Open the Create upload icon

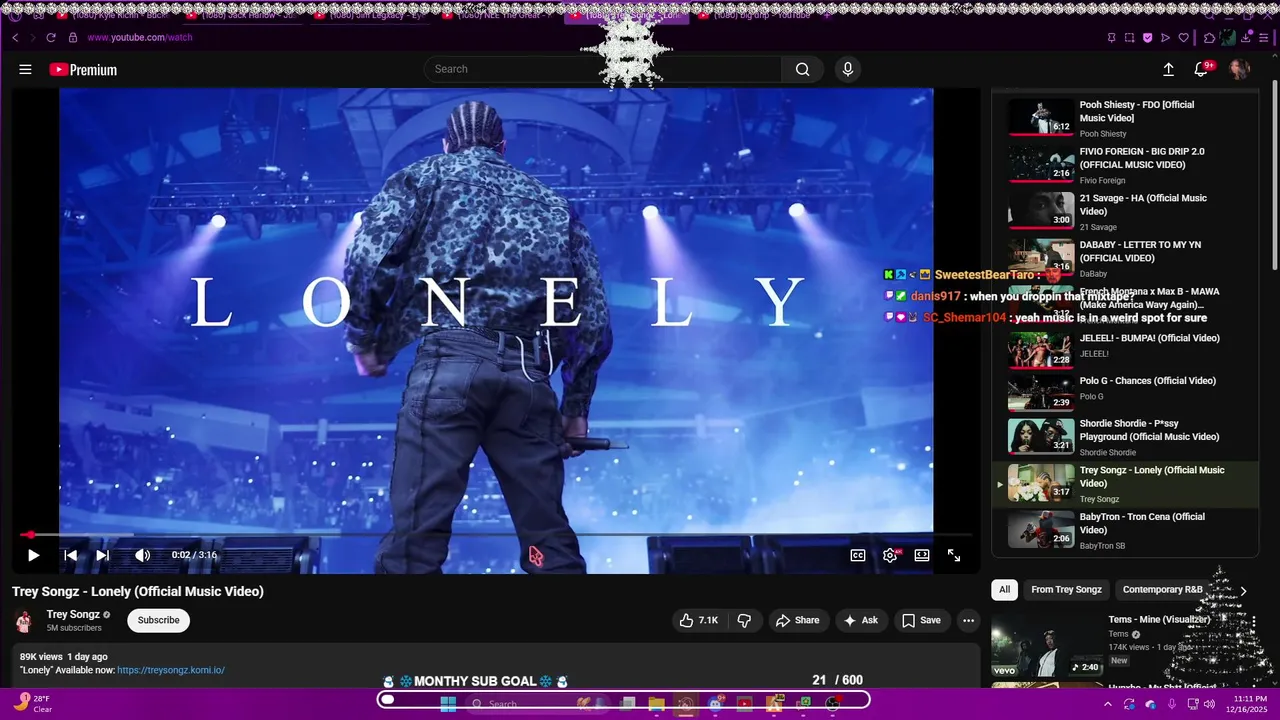(1168, 69)
